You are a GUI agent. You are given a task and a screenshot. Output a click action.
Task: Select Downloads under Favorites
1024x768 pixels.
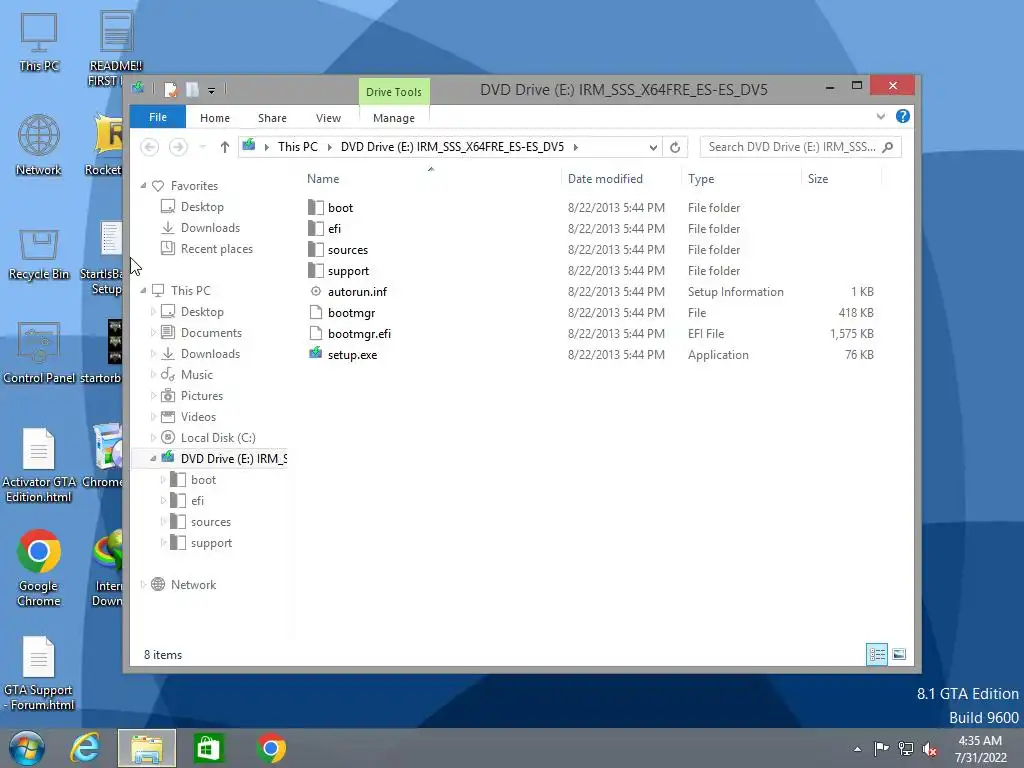[x=210, y=228]
